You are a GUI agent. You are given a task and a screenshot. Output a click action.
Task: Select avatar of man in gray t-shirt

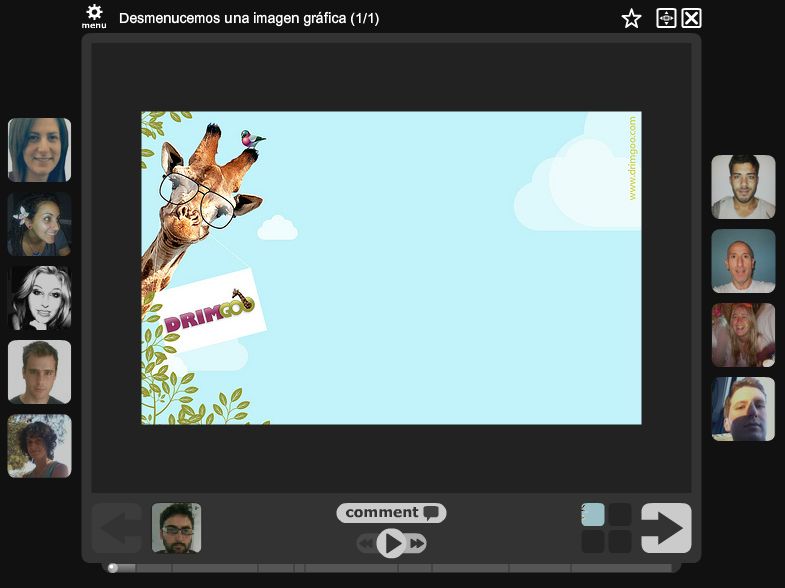pos(40,372)
